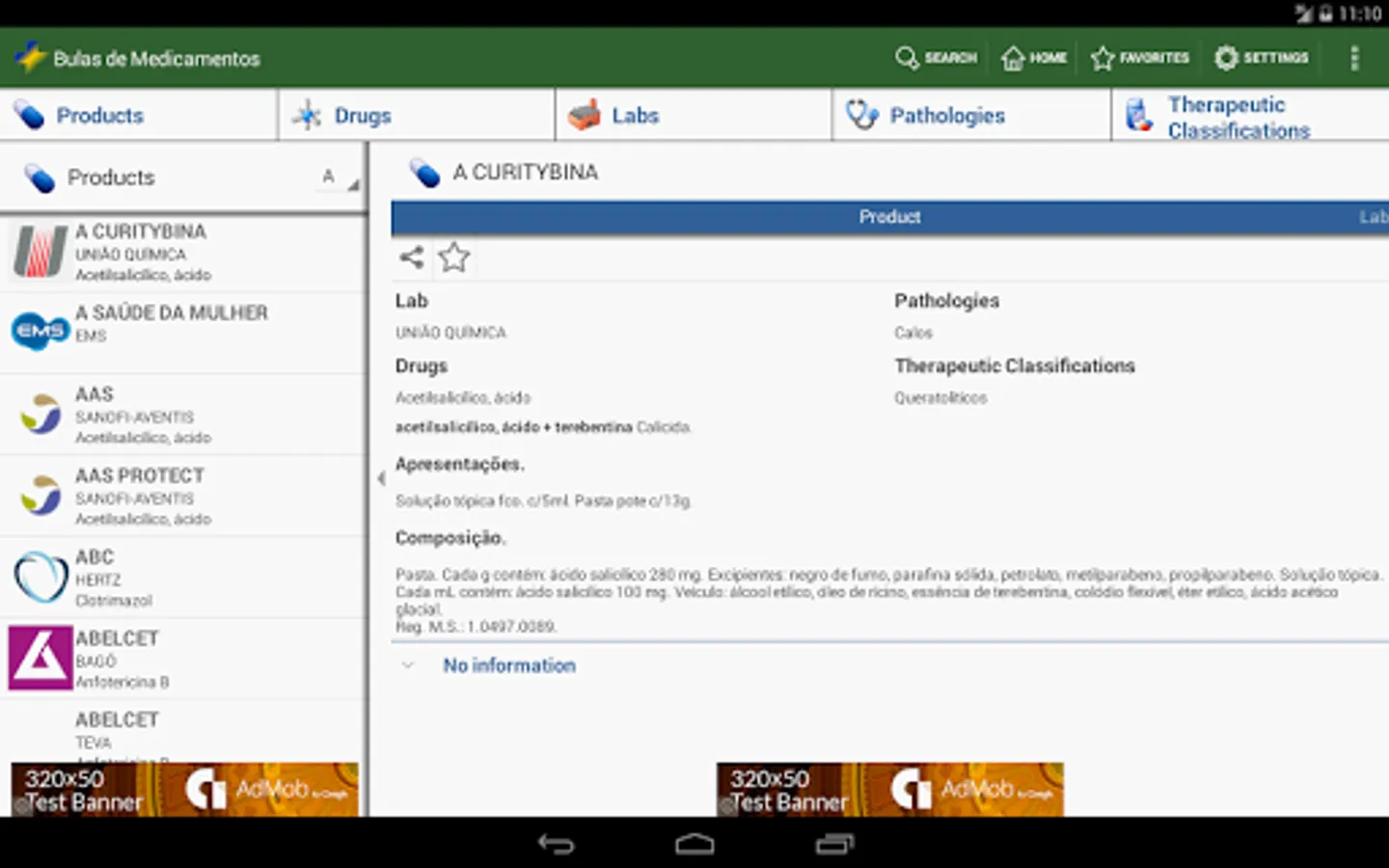
Task: Select the AAS PROTECT product entry
Action: (183, 496)
